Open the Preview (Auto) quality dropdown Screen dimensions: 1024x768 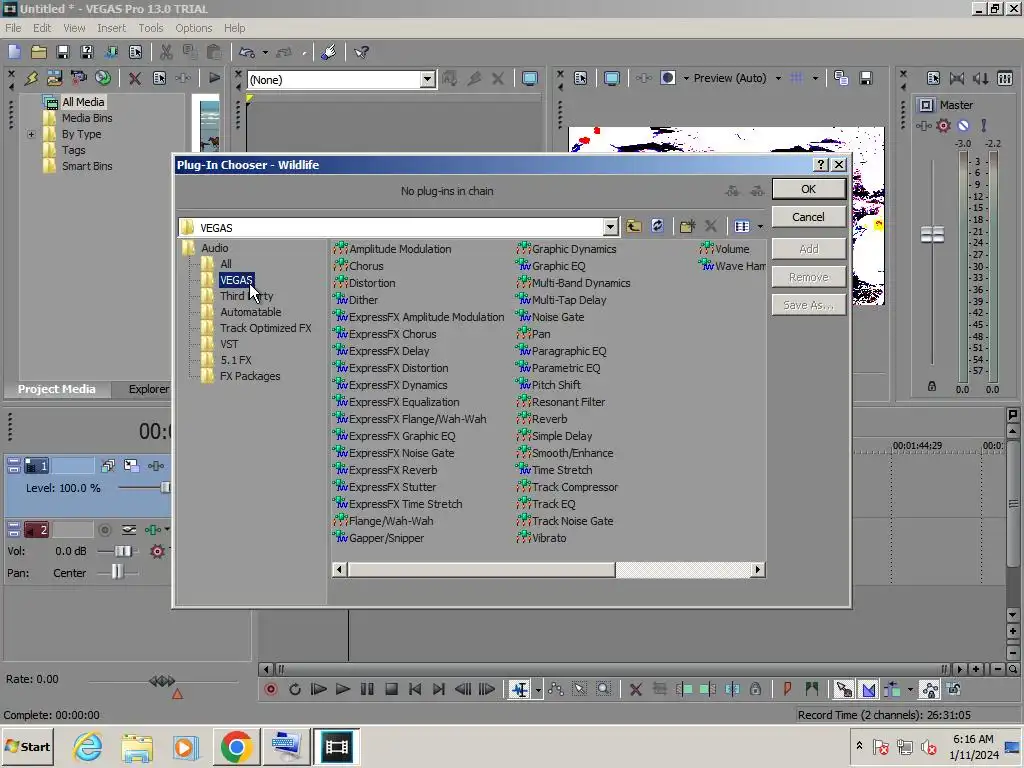pos(778,78)
